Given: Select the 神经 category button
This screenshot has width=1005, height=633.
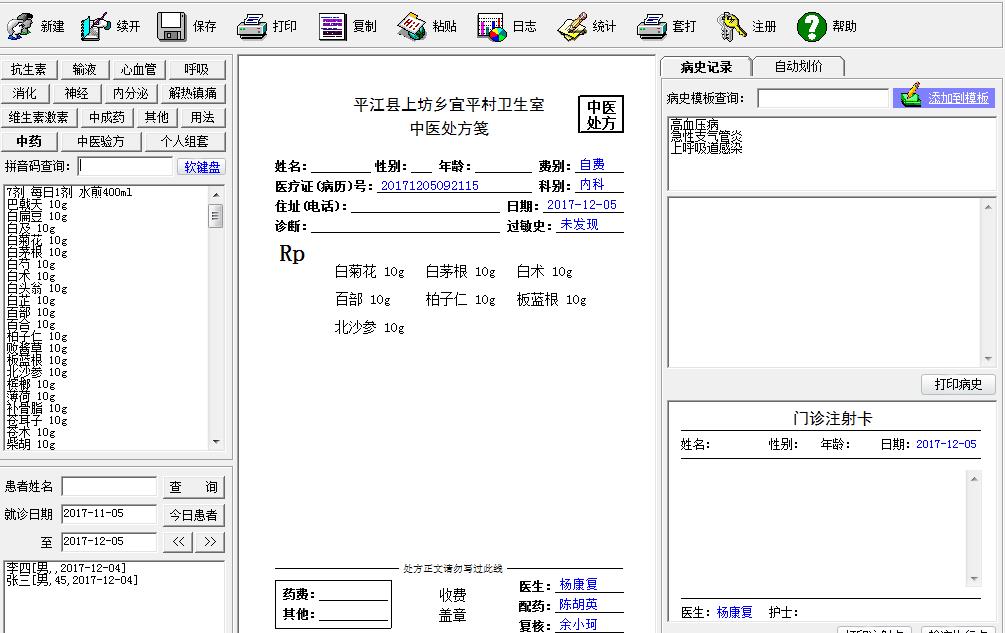Looking at the screenshot, I should (76, 93).
